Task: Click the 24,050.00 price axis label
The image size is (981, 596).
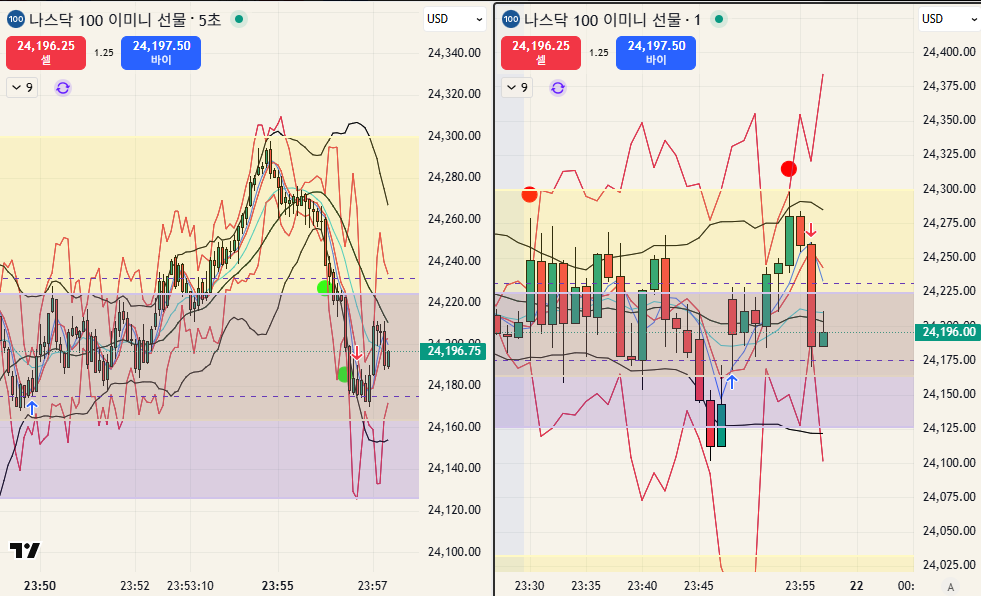Action: coord(949,531)
